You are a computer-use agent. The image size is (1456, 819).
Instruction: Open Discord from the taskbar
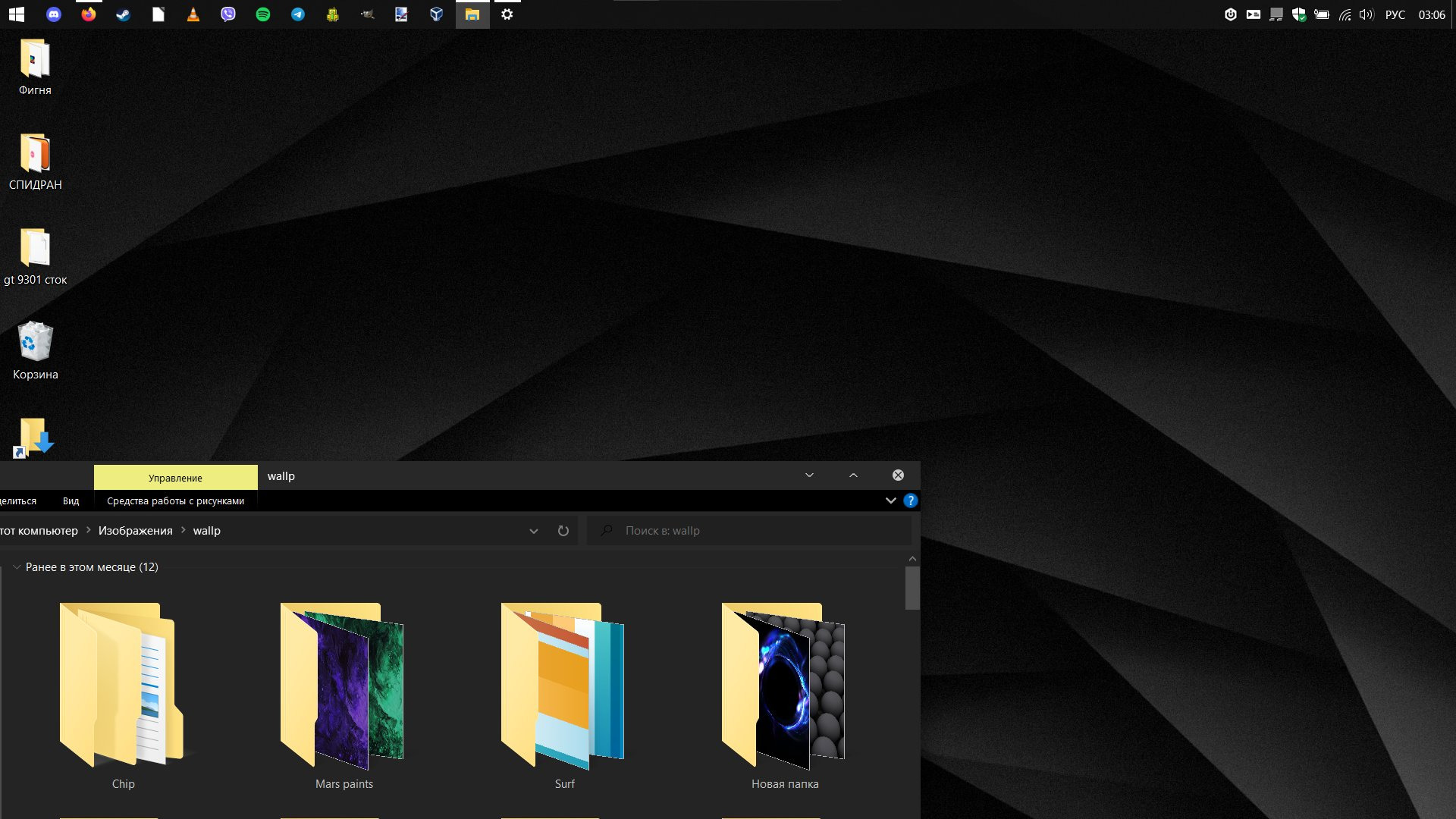tap(53, 14)
